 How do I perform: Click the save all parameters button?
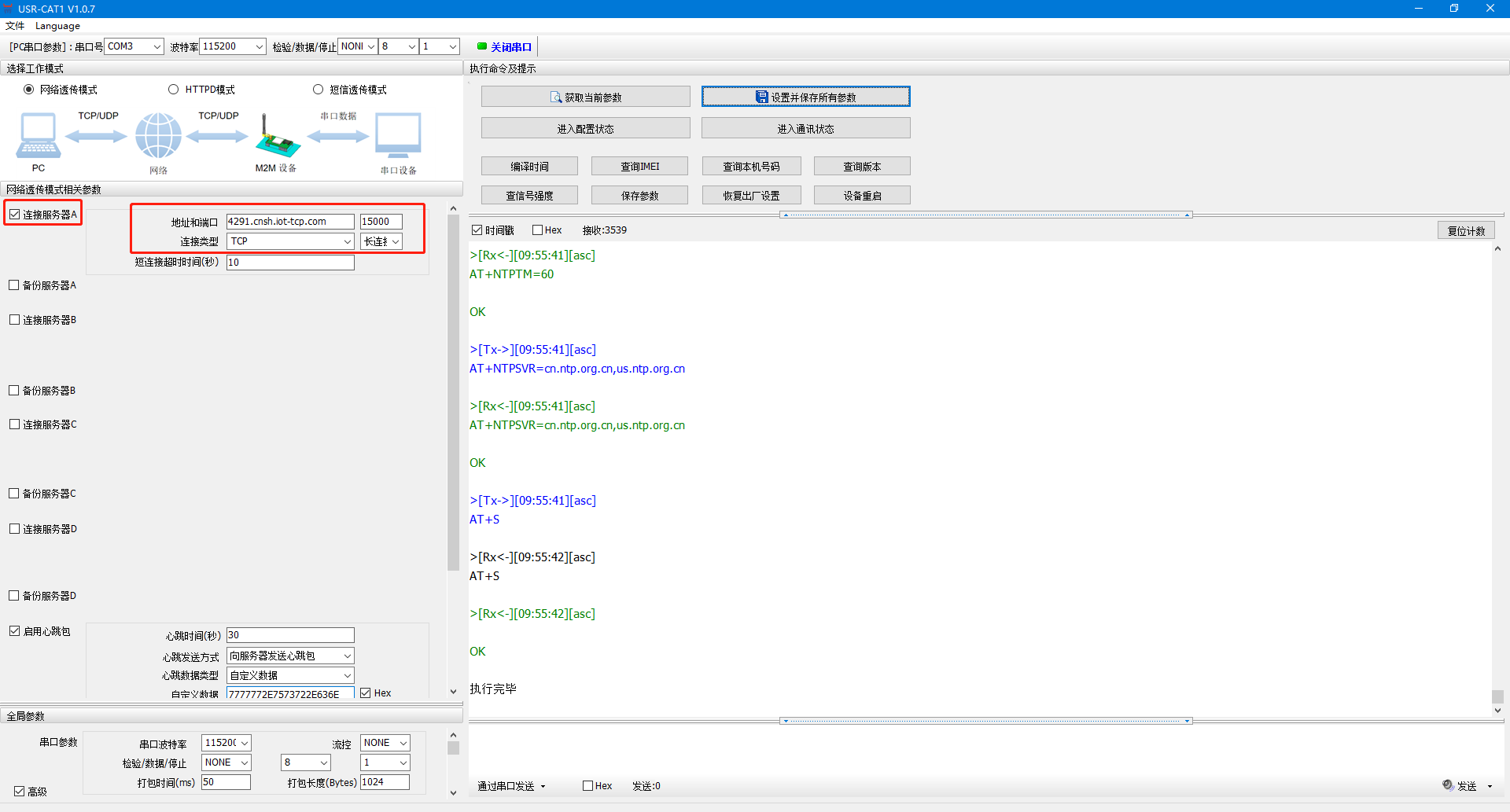805,97
